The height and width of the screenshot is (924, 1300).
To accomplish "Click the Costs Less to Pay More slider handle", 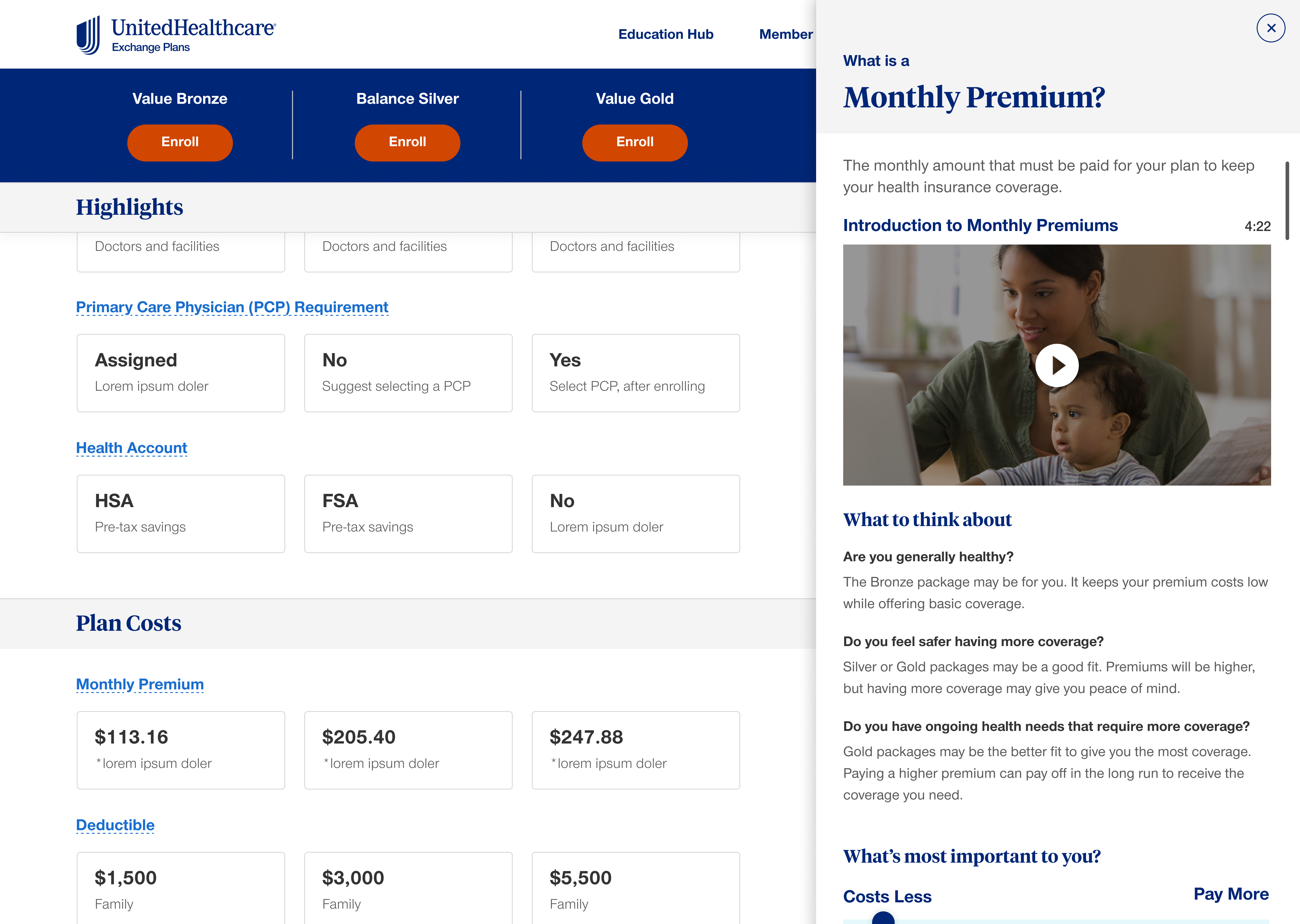I will [883, 917].
